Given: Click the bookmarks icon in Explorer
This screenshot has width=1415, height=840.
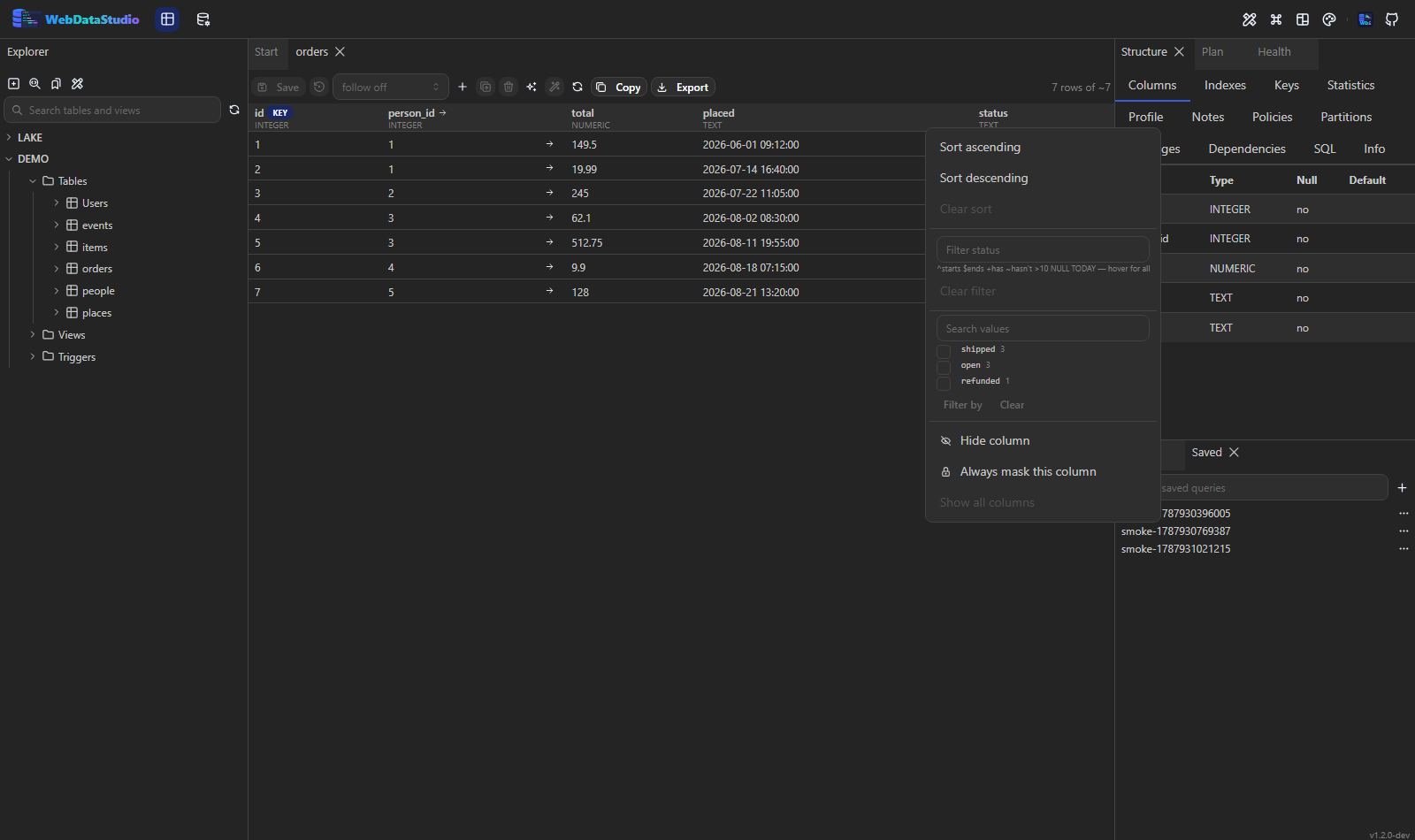Looking at the screenshot, I should pos(56,84).
